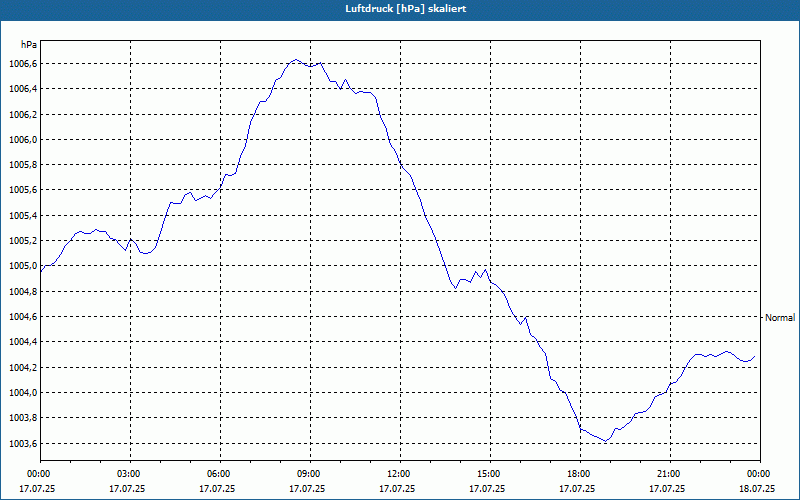
Task: Click the 21:00 time axis label
Action: (670, 474)
